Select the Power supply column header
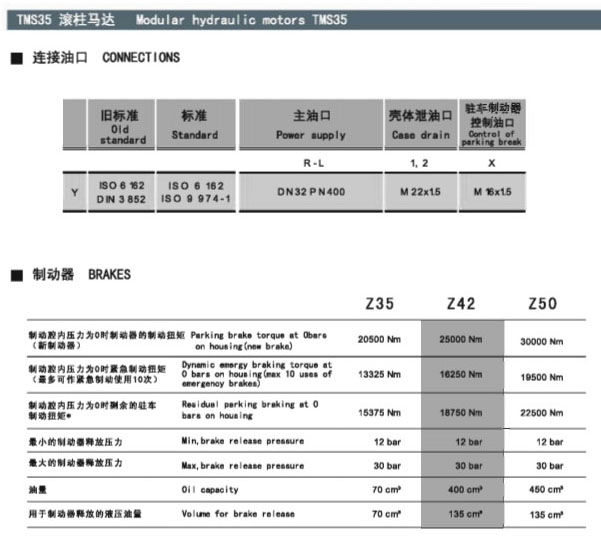 coord(311,126)
